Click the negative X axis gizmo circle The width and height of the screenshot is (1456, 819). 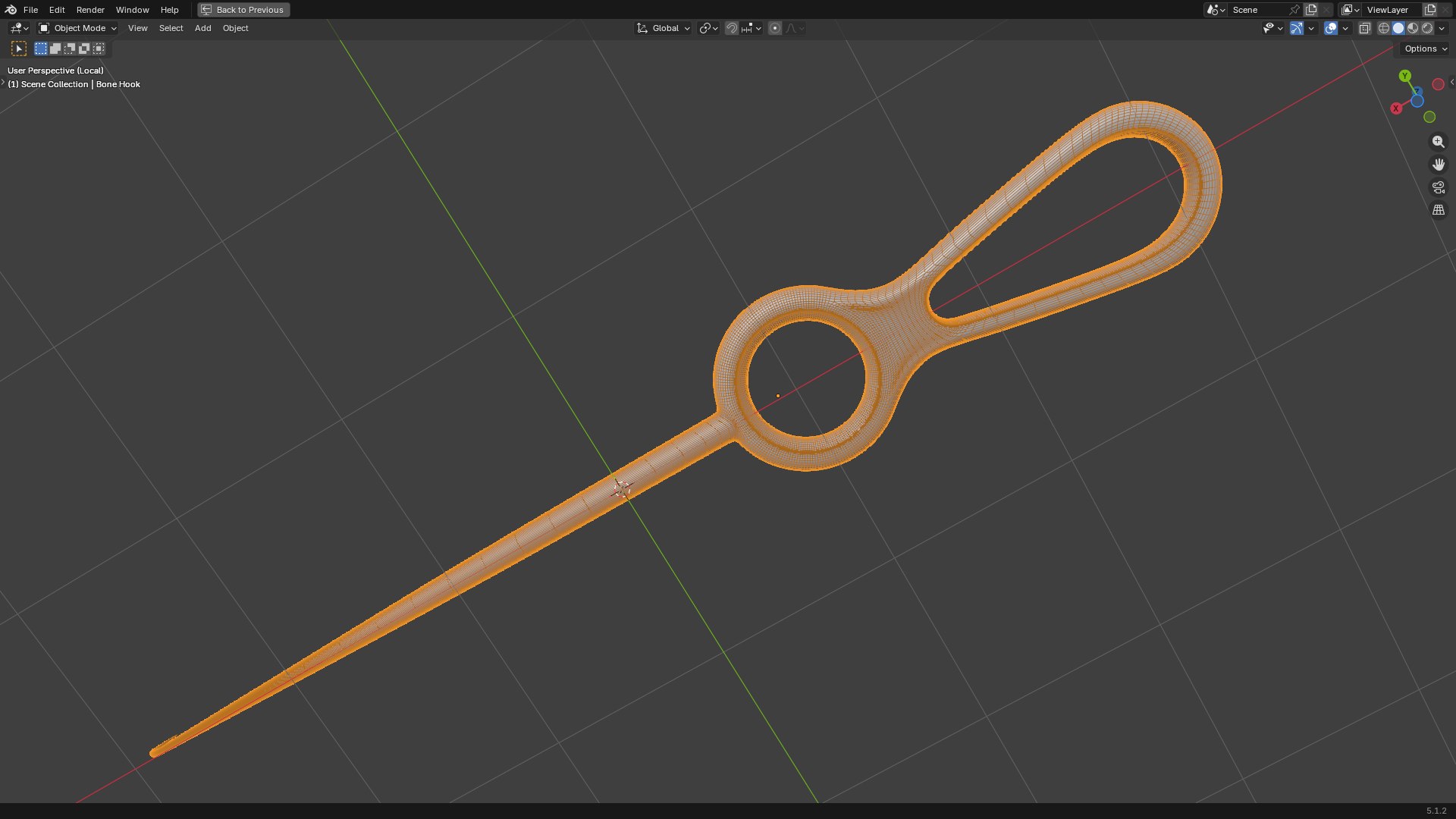[1438, 84]
